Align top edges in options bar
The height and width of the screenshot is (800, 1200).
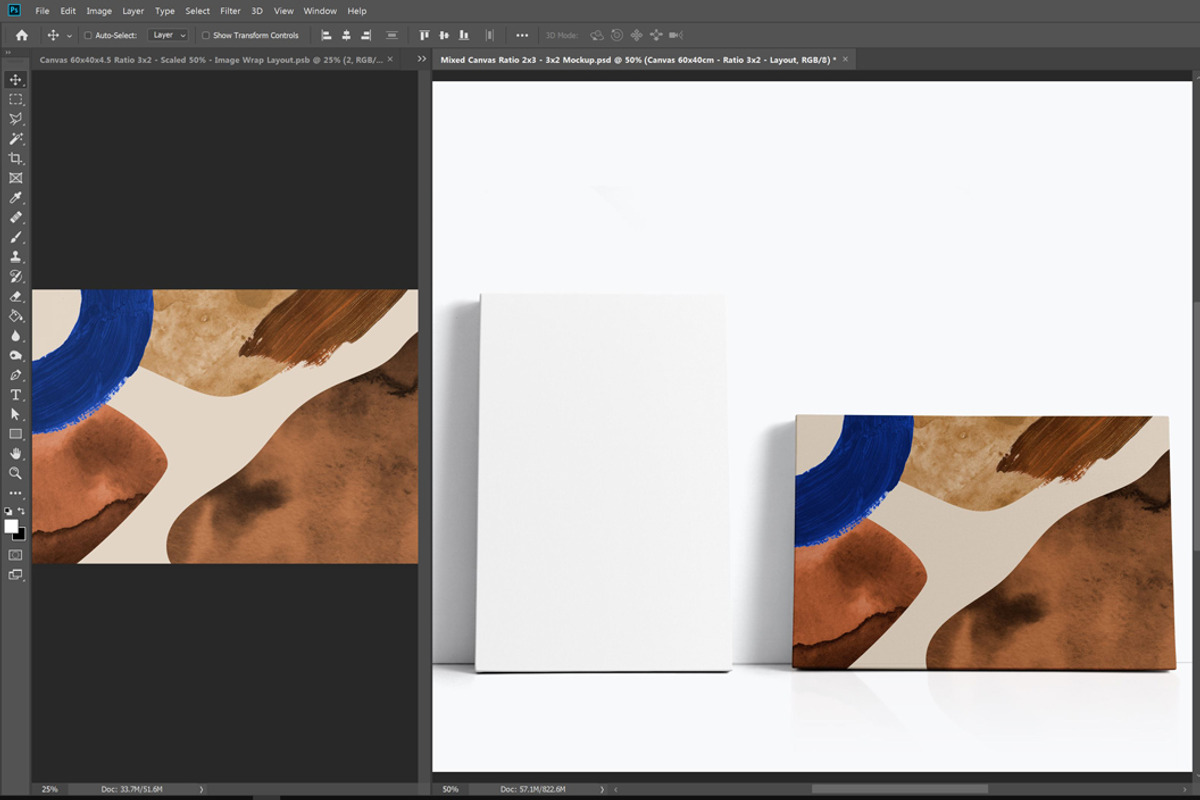coord(425,35)
